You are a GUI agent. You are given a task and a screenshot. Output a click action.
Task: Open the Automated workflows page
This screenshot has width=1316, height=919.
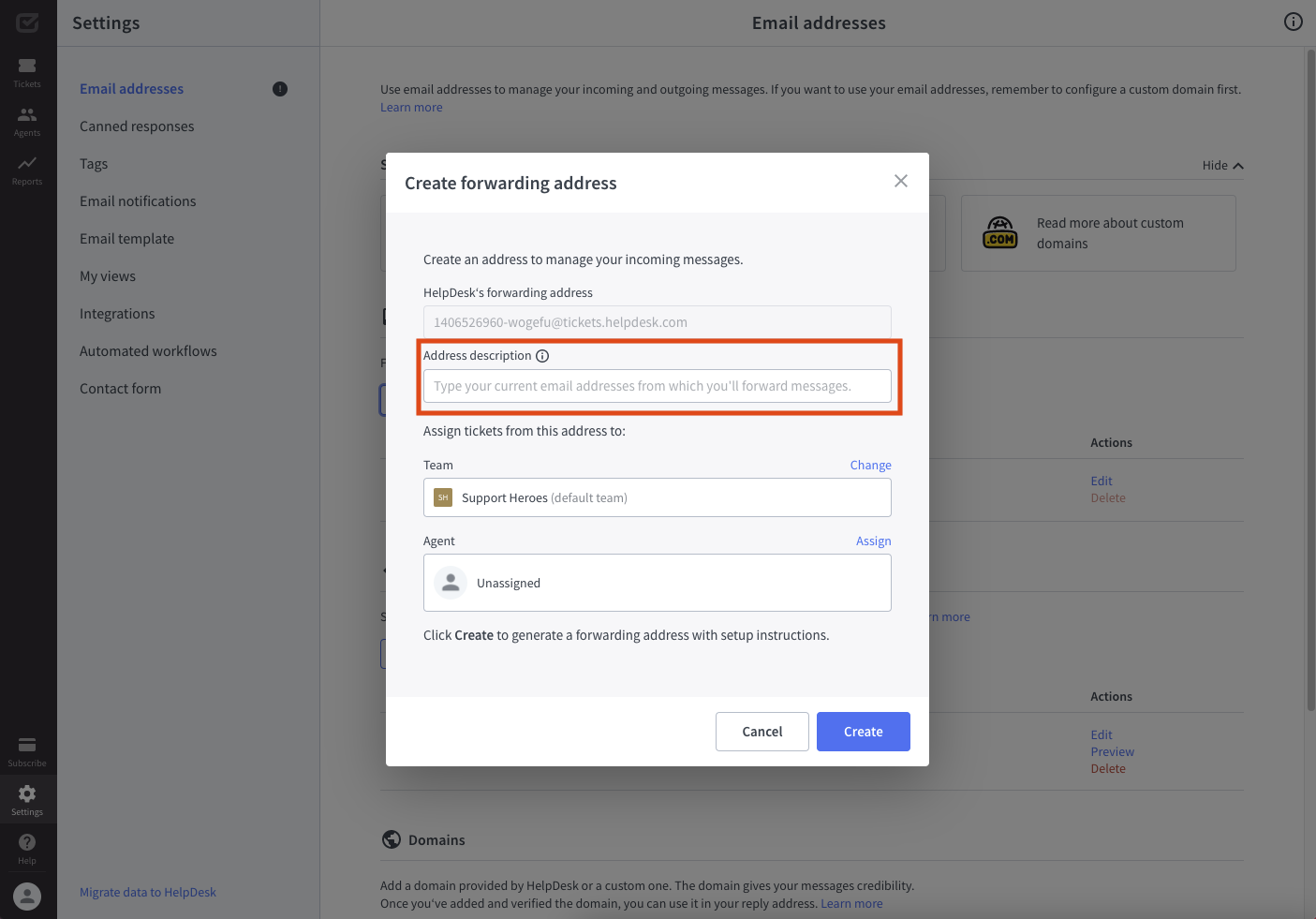(147, 350)
